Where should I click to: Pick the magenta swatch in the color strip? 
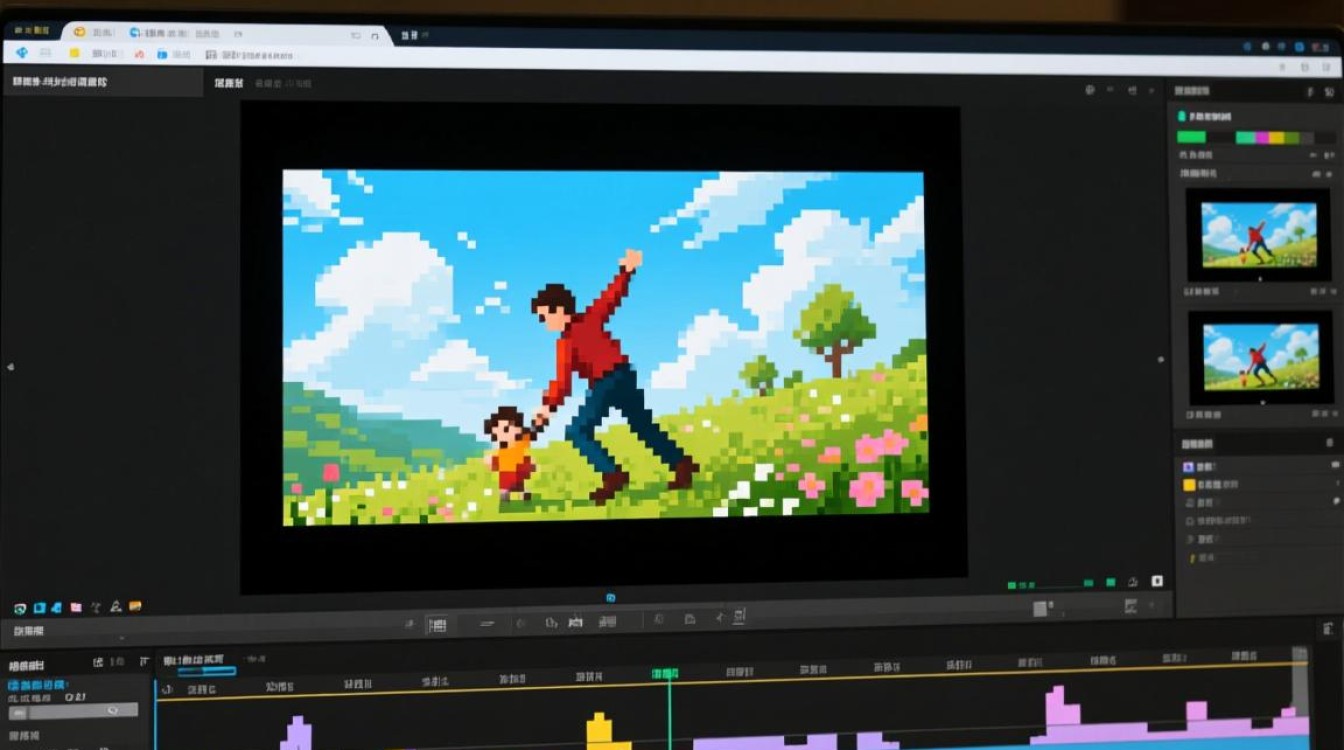(x=1262, y=137)
